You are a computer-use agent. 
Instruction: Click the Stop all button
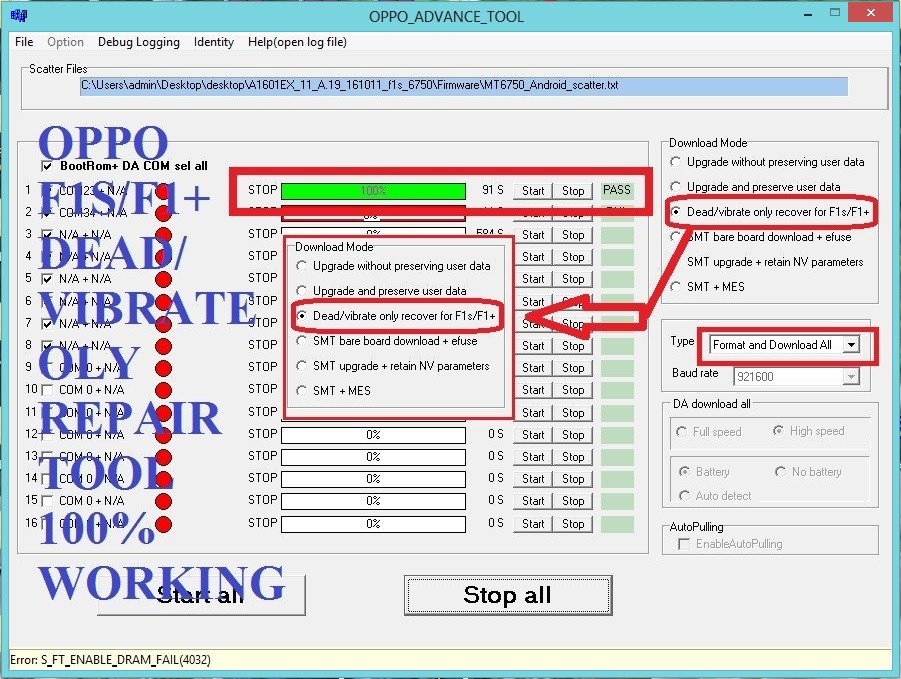[x=508, y=595]
